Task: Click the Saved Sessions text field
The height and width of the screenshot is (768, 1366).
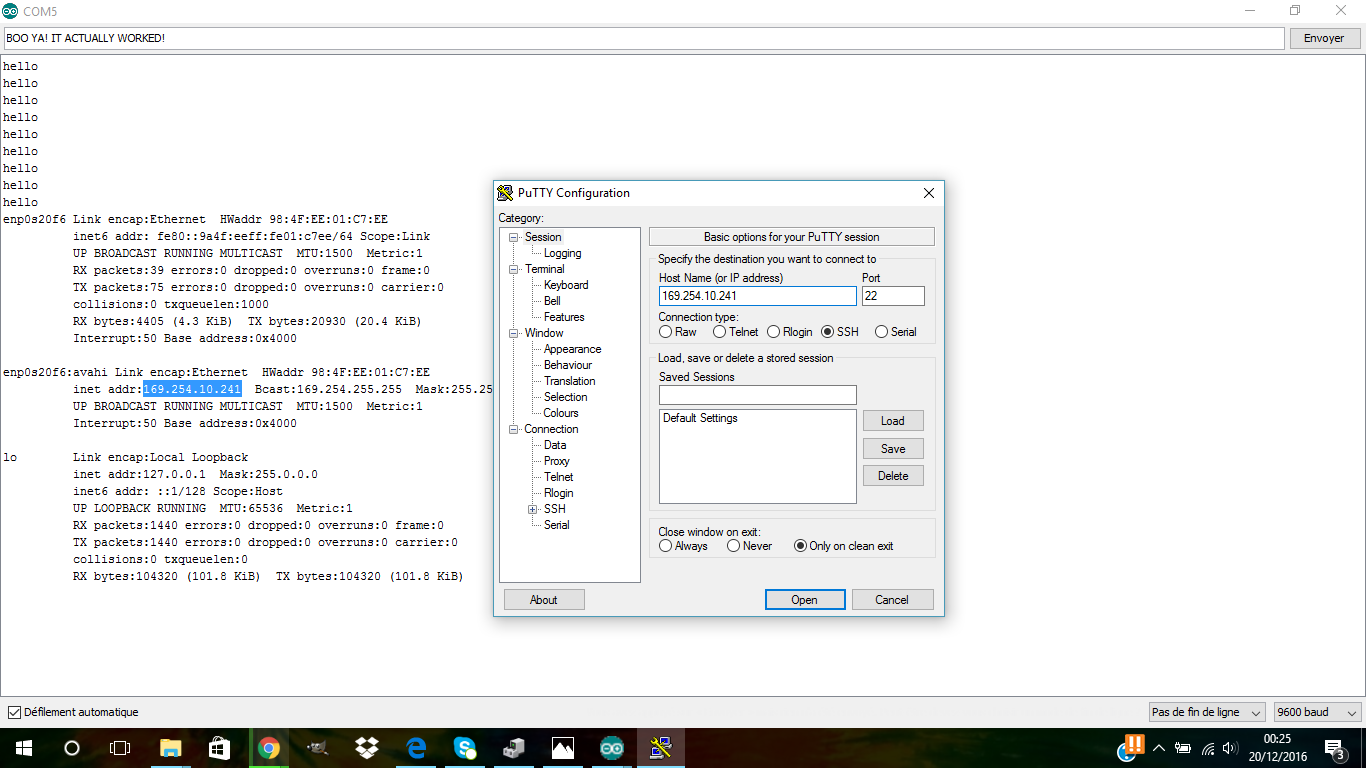Action: [x=757, y=395]
